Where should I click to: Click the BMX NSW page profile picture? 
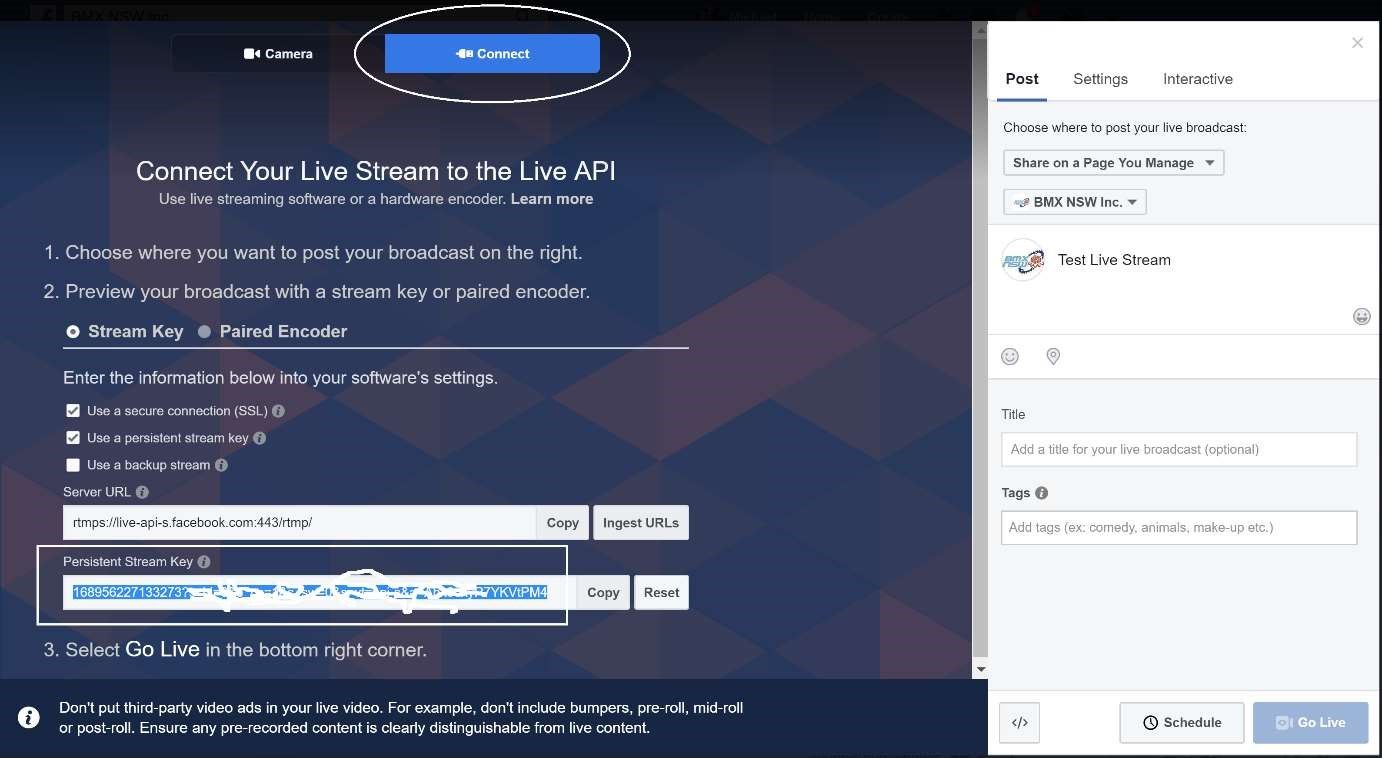click(1023, 260)
